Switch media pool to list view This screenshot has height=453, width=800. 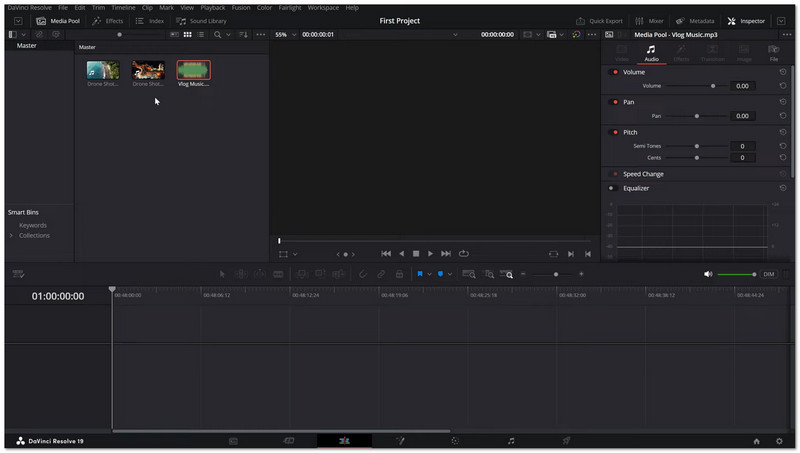(x=201, y=35)
